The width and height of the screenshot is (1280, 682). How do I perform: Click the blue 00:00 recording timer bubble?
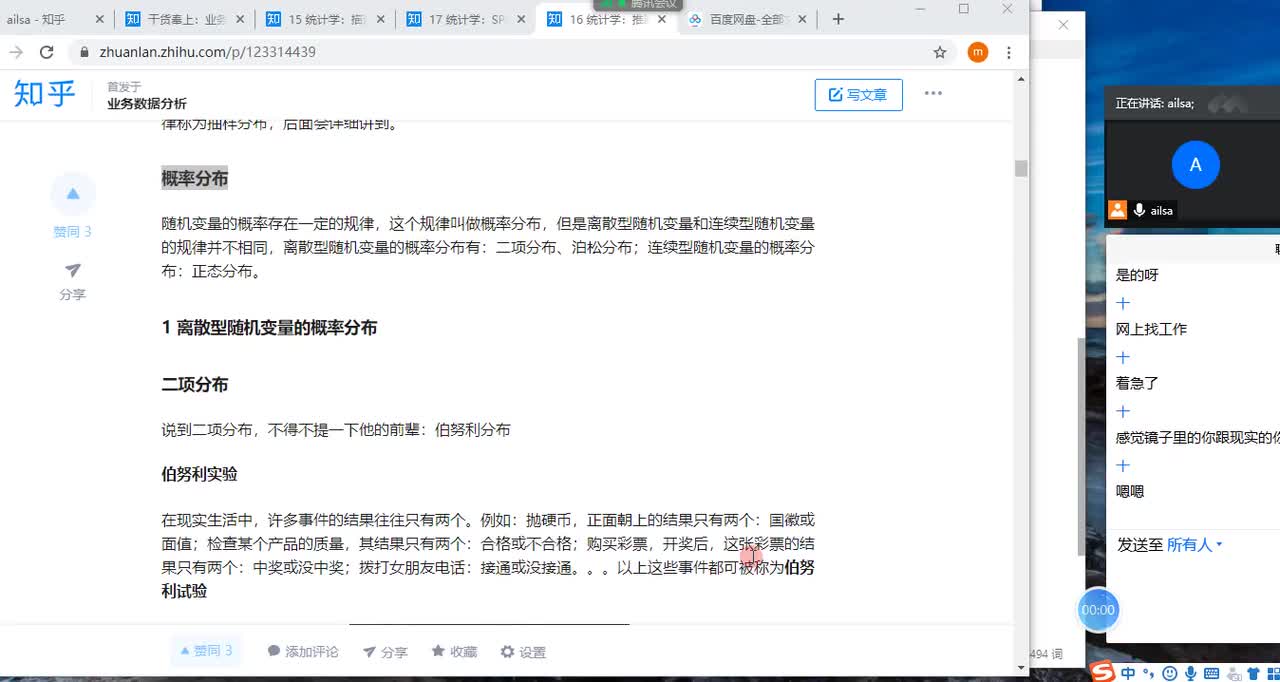(1097, 609)
